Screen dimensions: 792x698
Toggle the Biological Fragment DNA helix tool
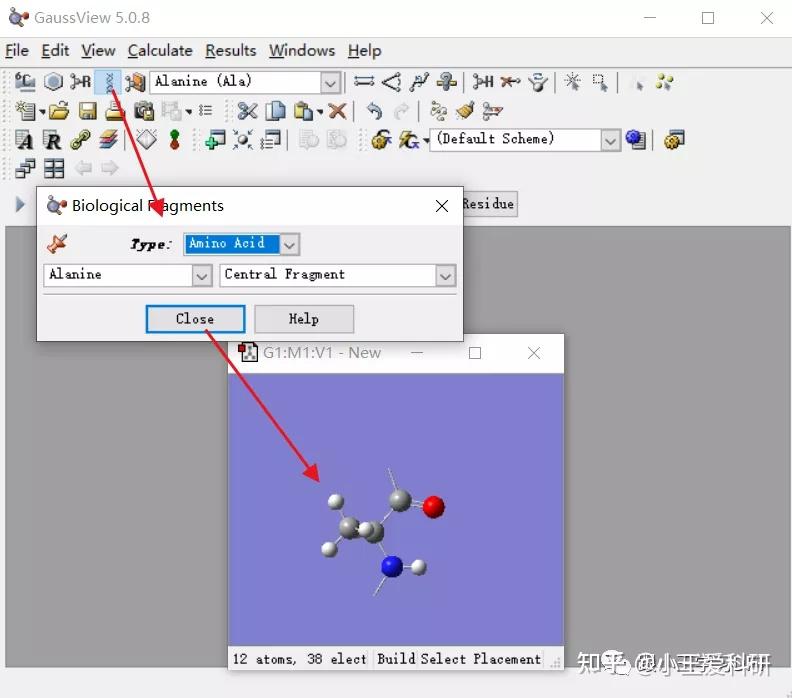[x=108, y=81]
